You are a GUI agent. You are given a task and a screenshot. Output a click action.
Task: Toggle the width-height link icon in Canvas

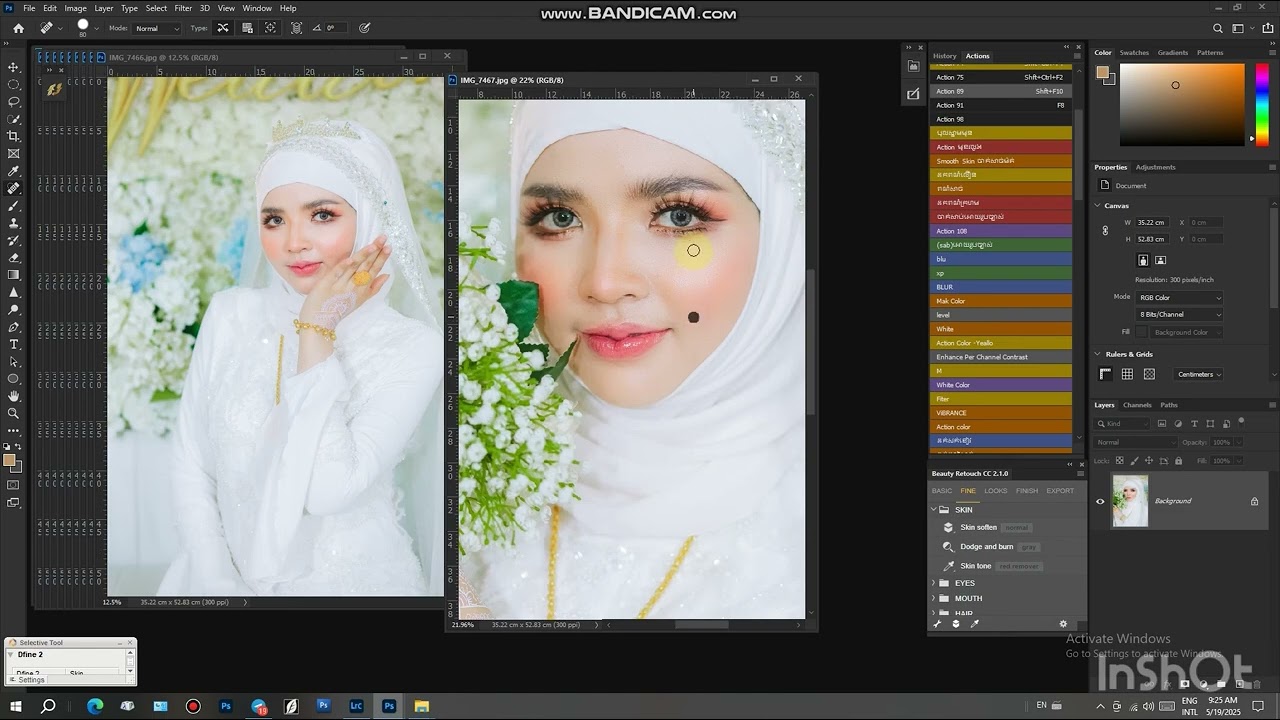pos(1105,230)
